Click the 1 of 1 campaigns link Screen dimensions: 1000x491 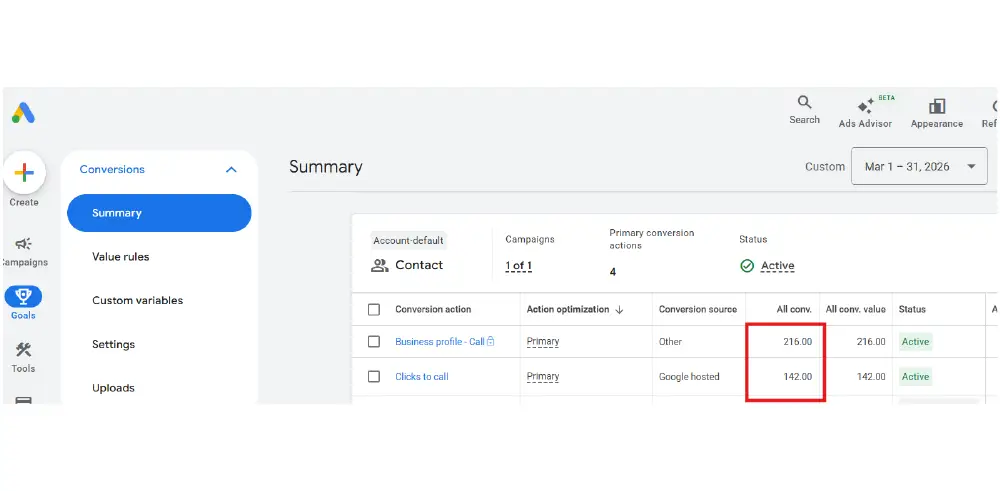coord(518,266)
